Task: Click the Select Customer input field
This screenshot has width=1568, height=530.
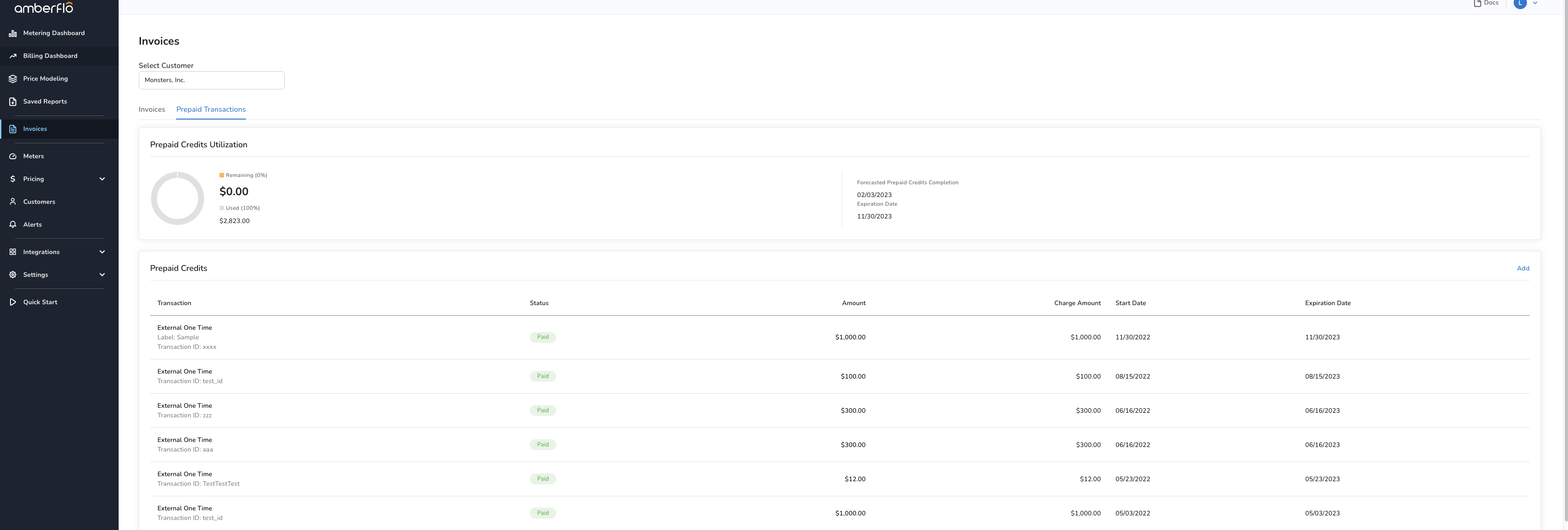Action: [211, 80]
